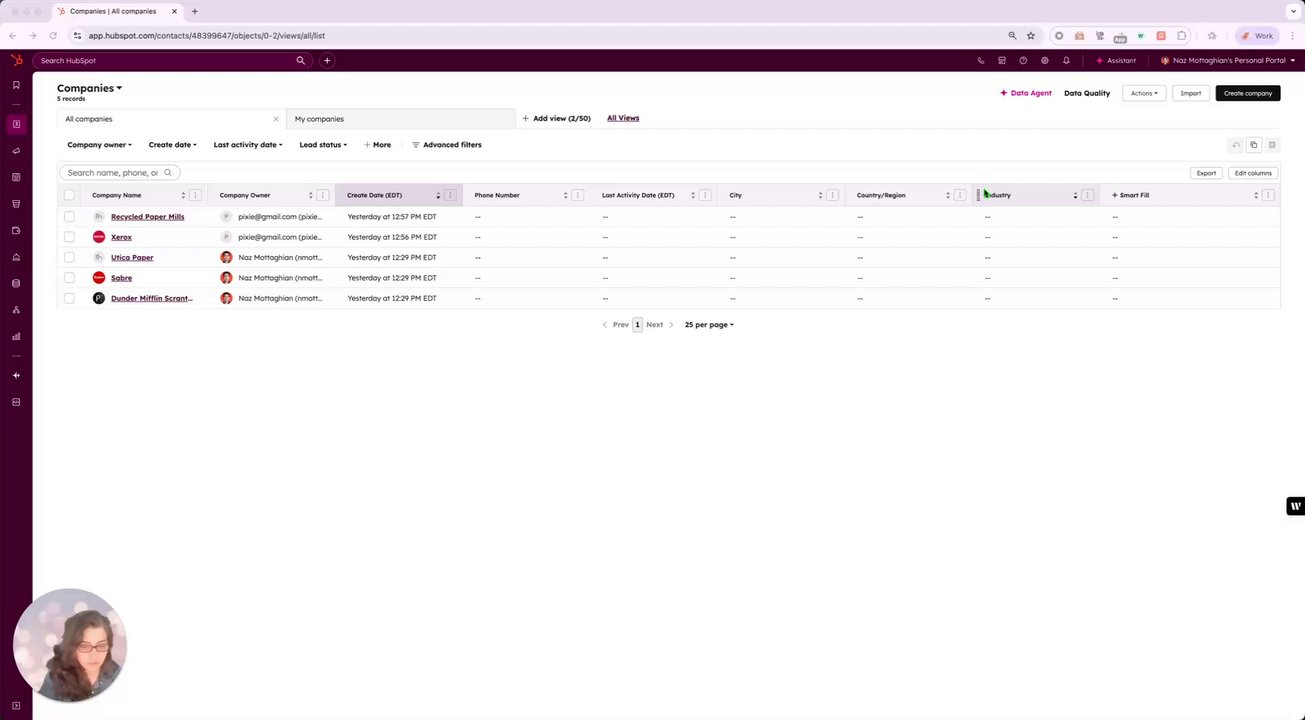
Task: Bookmark this page with the star icon
Action: coord(1031,36)
